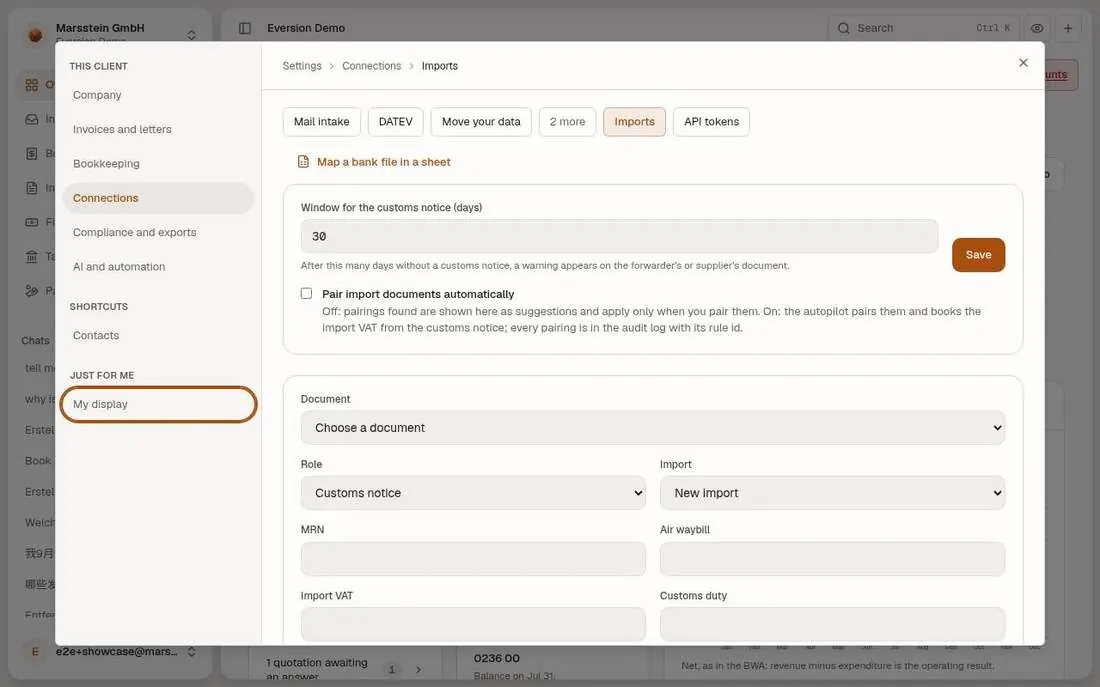
Task: Go to Settings in the breadcrumb
Action: pyautogui.click(x=302, y=66)
